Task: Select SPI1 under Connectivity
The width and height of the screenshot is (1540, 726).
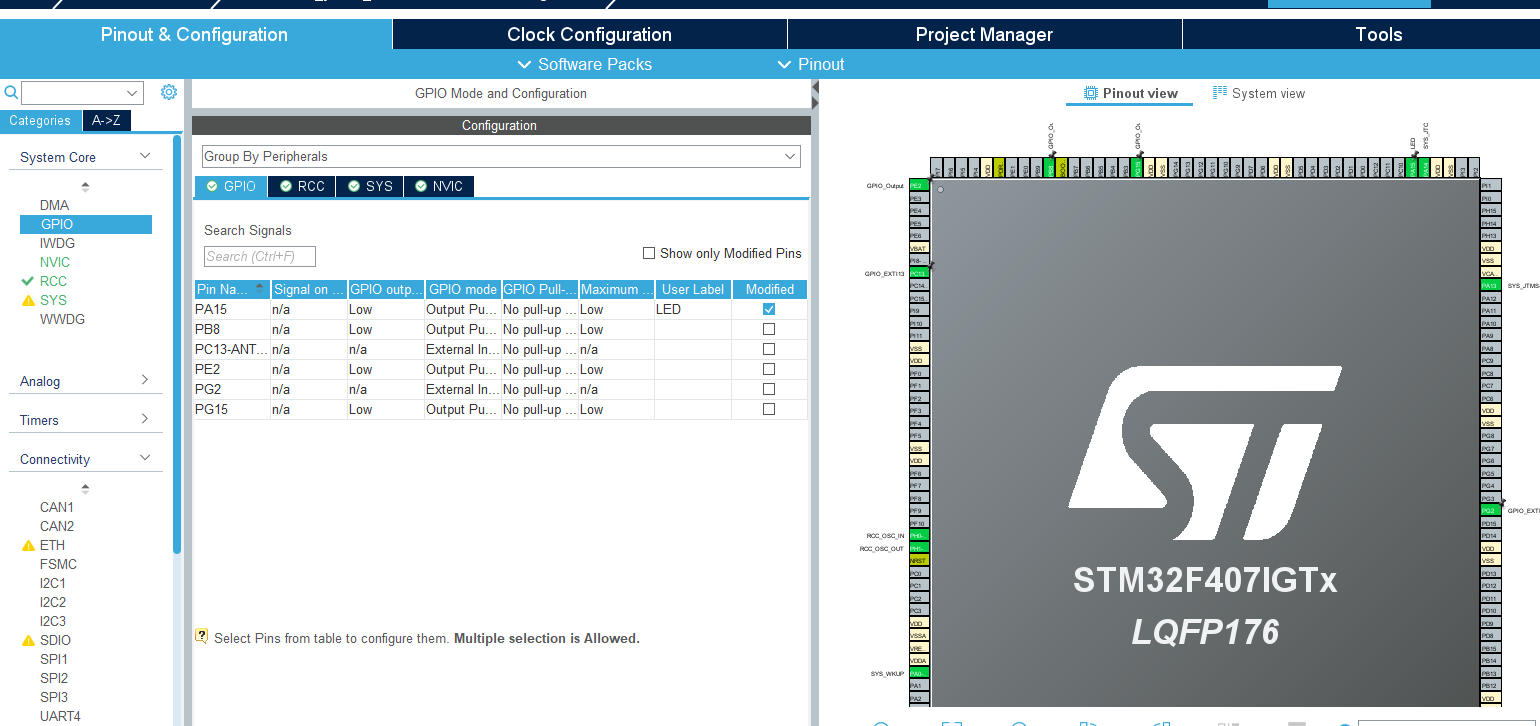Action: pyautogui.click(x=54, y=659)
